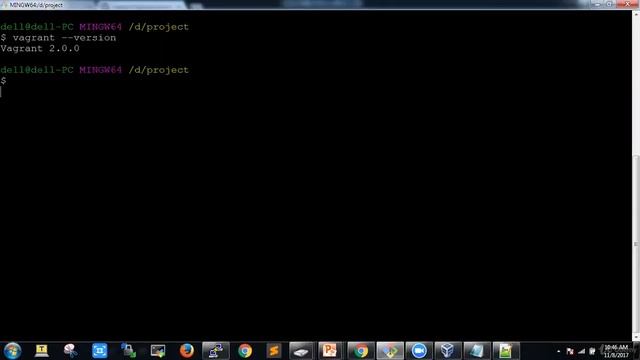This screenshot has width=640, height=360.
Task: Click the scrollbar down arrow in the terminal
Action: pos(636,338)
